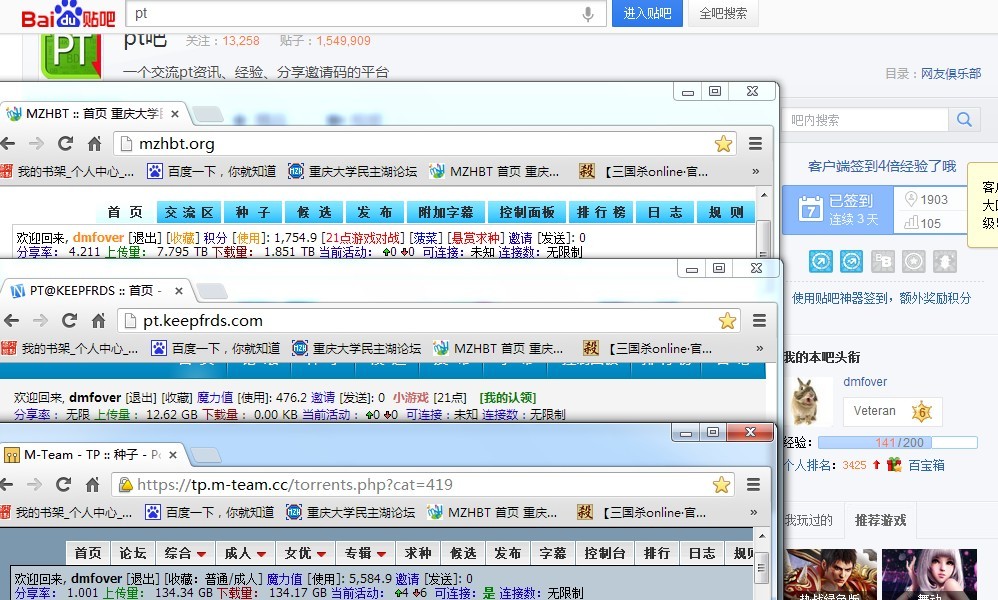Image resolution: width=998 pixels, height=600 pixels.
Task: Bookmark star in mzhbt.org address bar
Action: pos(723,144)
